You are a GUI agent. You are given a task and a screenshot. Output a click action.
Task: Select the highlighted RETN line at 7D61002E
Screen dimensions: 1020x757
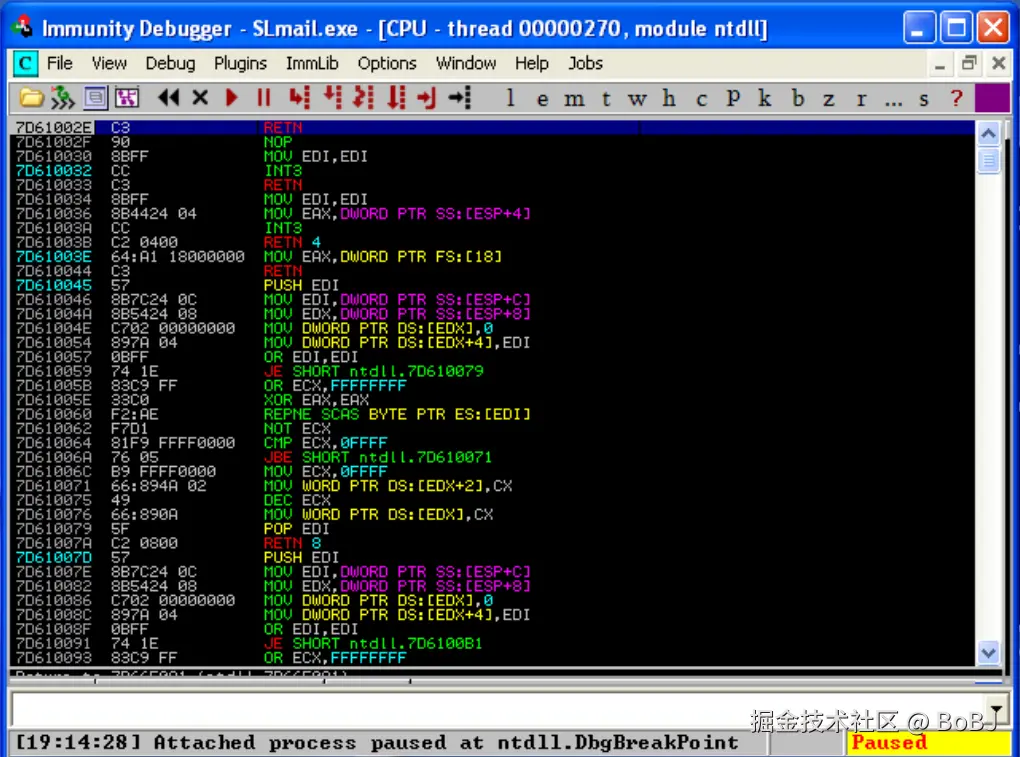492,127
